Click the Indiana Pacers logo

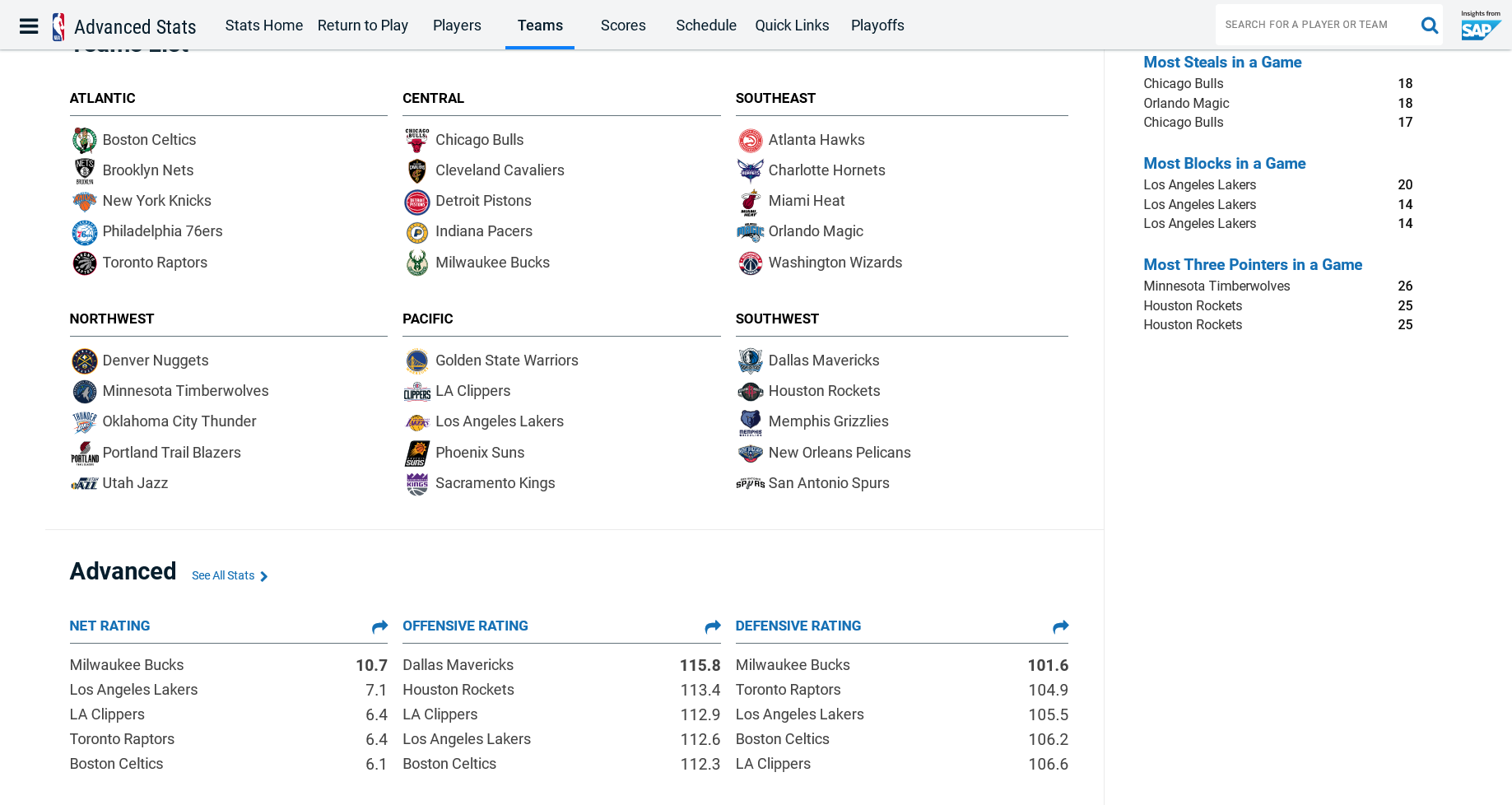[x=417, y=232]
